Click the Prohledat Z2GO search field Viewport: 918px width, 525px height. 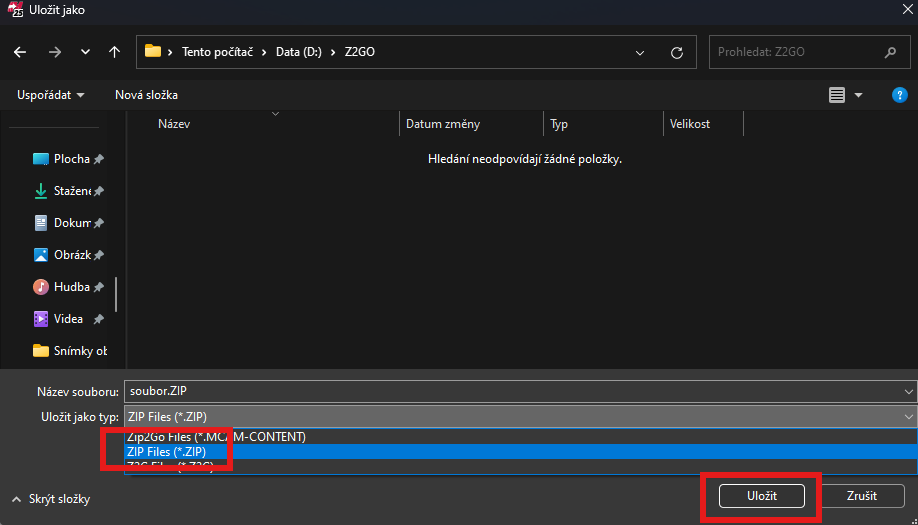click(795, 52)
